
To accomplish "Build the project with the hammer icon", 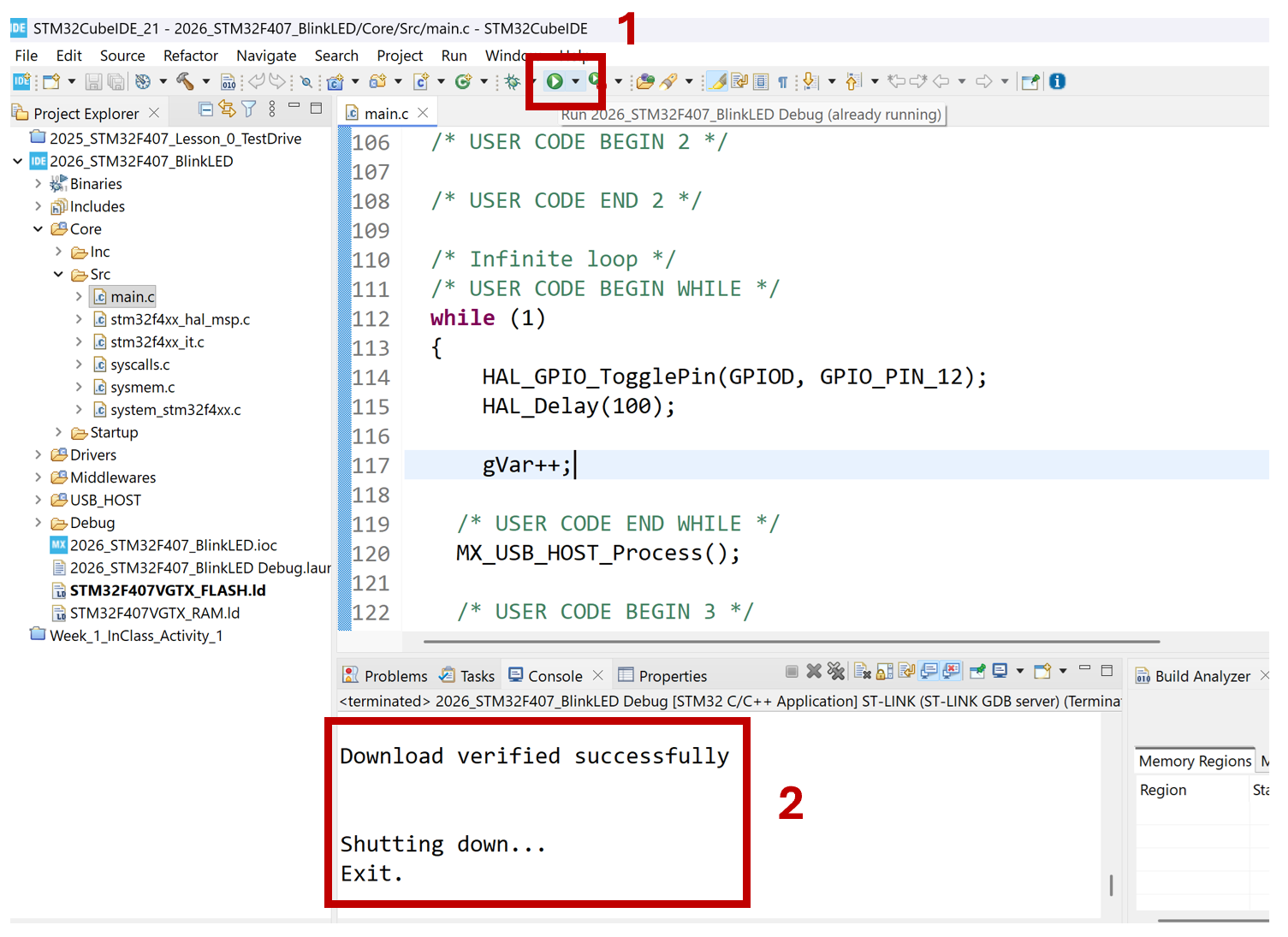I will pyautogui.click(x=184, y=81).
